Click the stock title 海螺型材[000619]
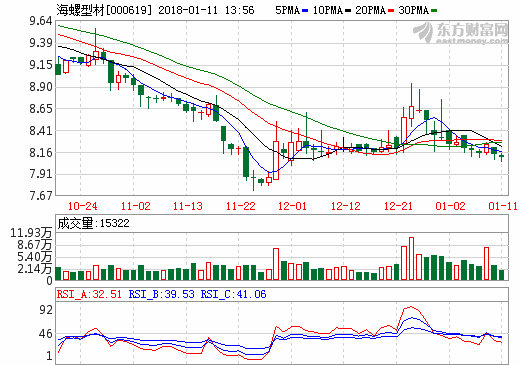 tap(104, 10)
